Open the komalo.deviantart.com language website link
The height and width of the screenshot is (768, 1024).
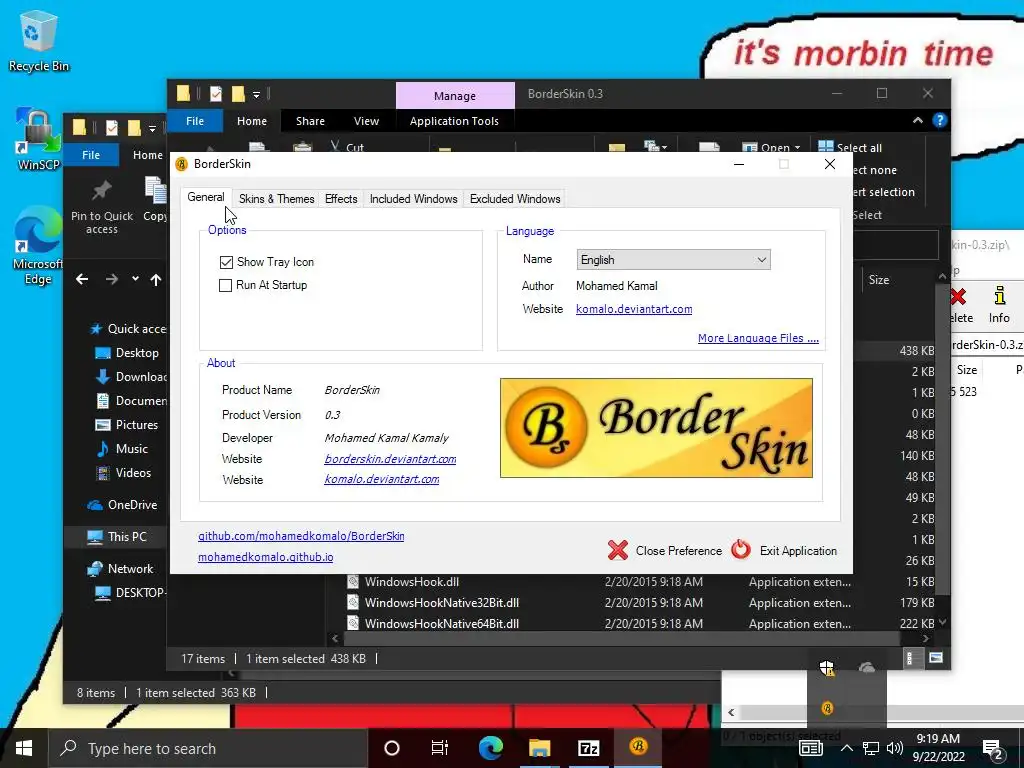[x=634, y=309]
